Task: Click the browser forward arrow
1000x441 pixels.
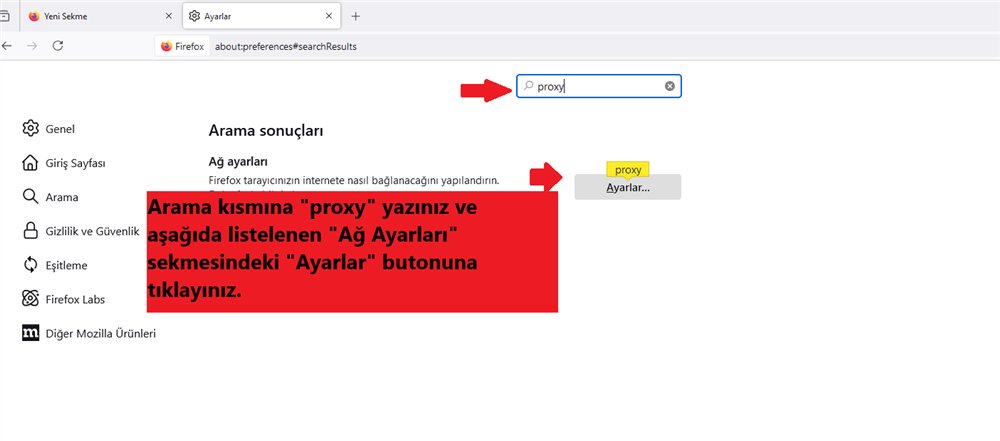Action: click(x=33, y=46)
